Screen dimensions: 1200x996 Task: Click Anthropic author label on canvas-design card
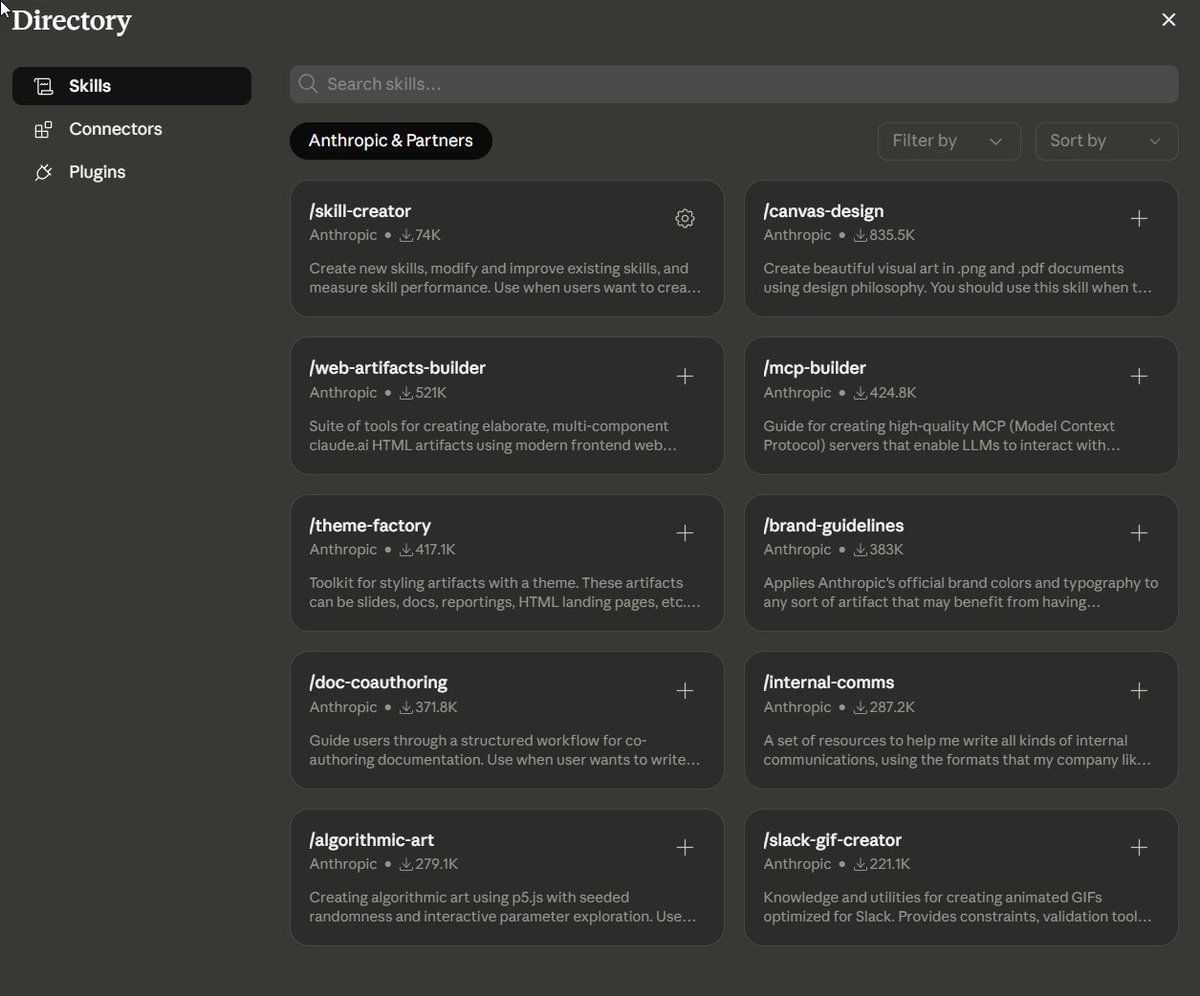click(x=797, y=236)
